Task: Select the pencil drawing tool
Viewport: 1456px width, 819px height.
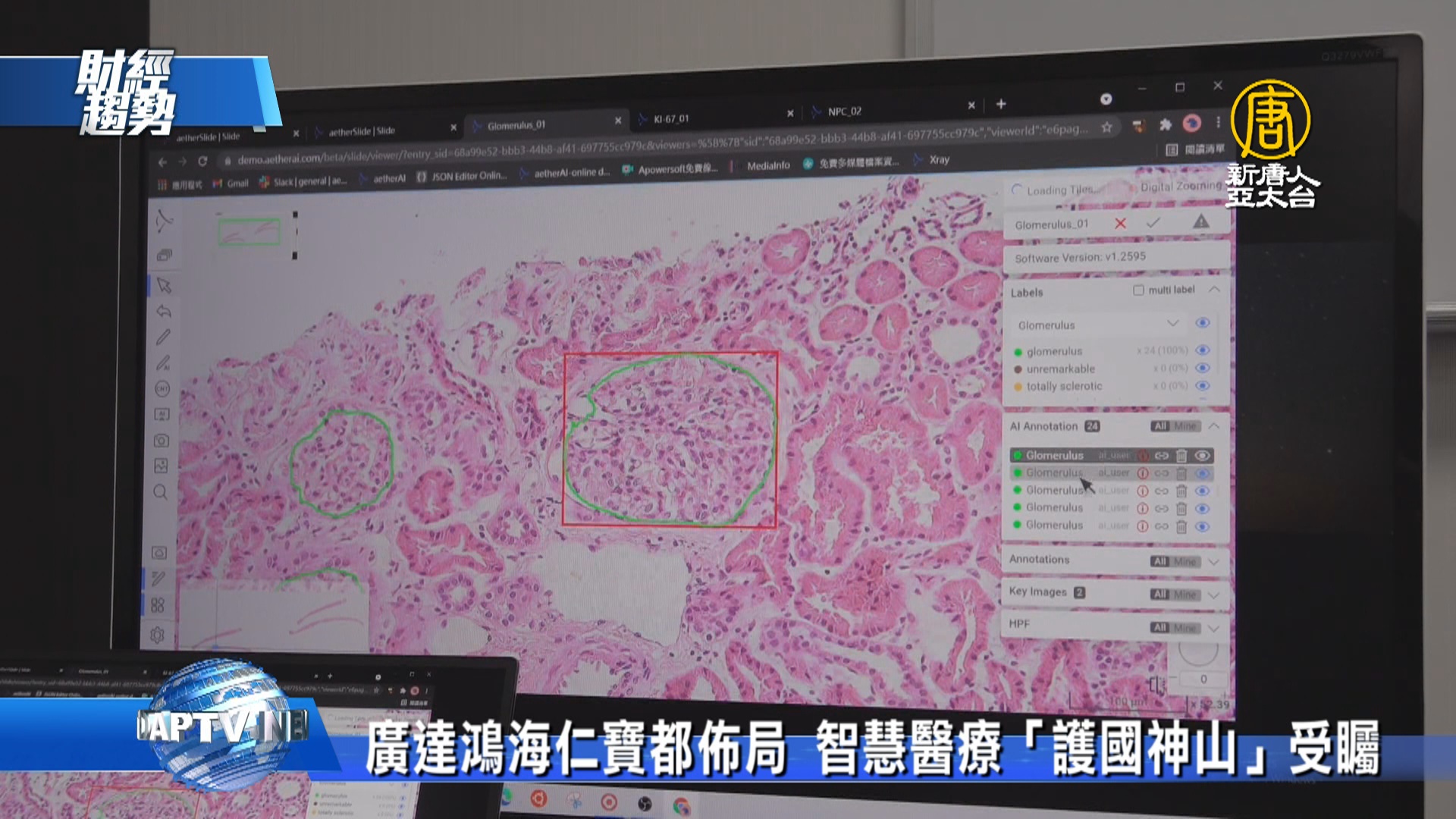Action: coord(163,337)
